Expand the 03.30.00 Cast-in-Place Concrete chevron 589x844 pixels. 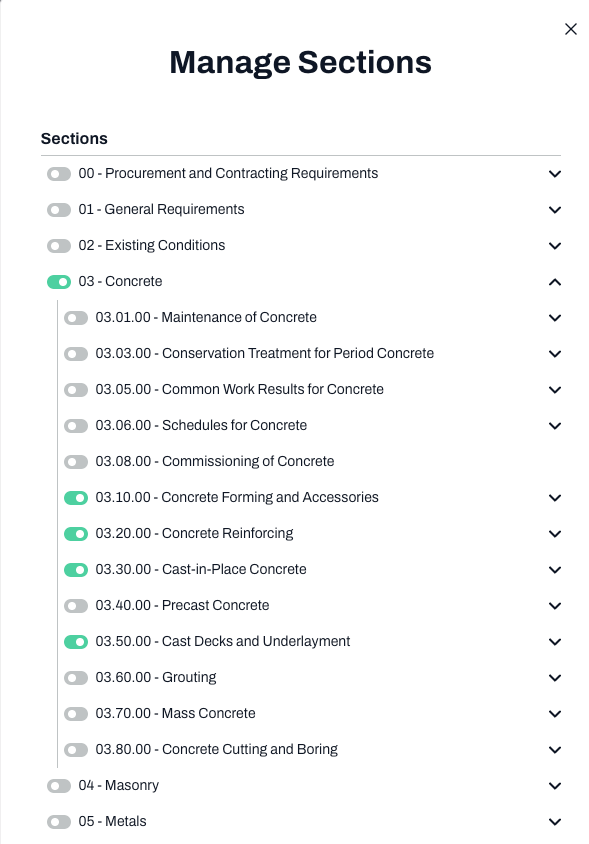555,570
